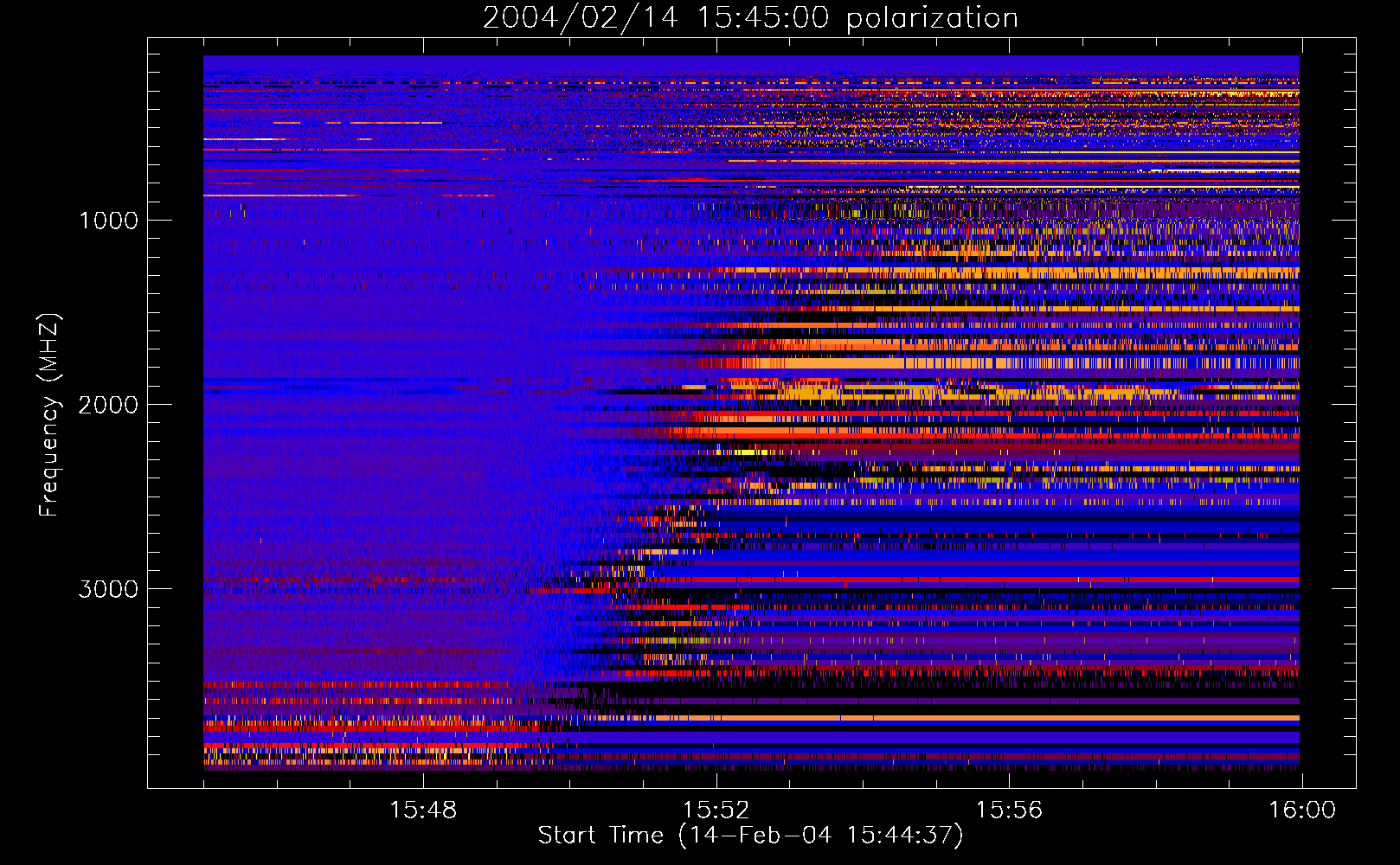The image size is (1400, 865).
Task: Click the 15:48 time tick label
Action: 423,811
